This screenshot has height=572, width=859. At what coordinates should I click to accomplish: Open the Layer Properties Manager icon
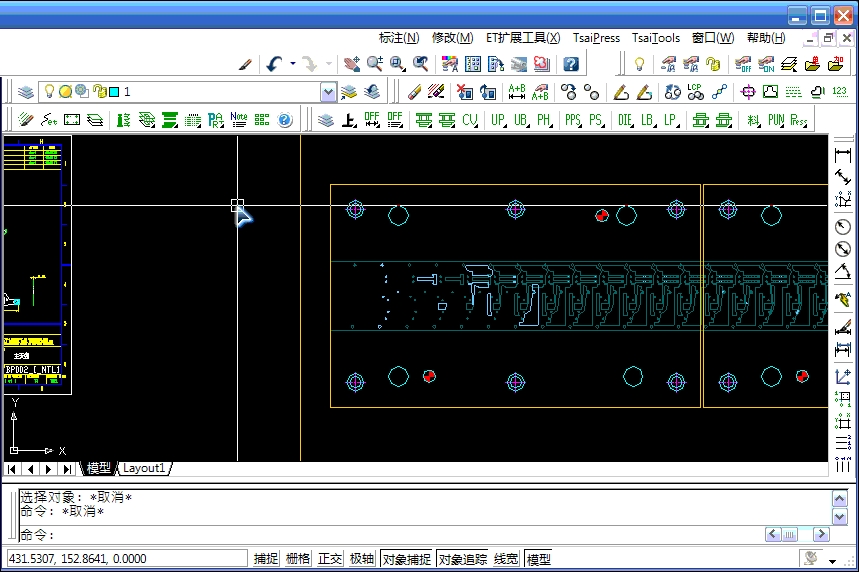[26, 92]
